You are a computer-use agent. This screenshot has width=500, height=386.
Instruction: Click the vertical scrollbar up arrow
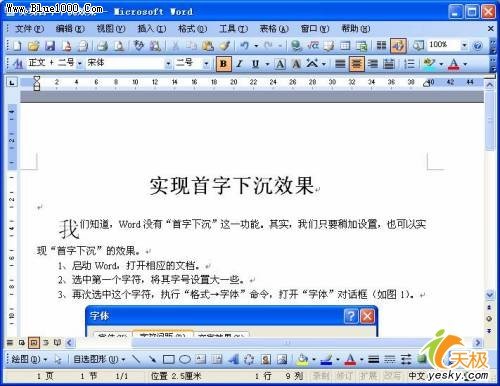pyautogui.click(x=489, y=85)
